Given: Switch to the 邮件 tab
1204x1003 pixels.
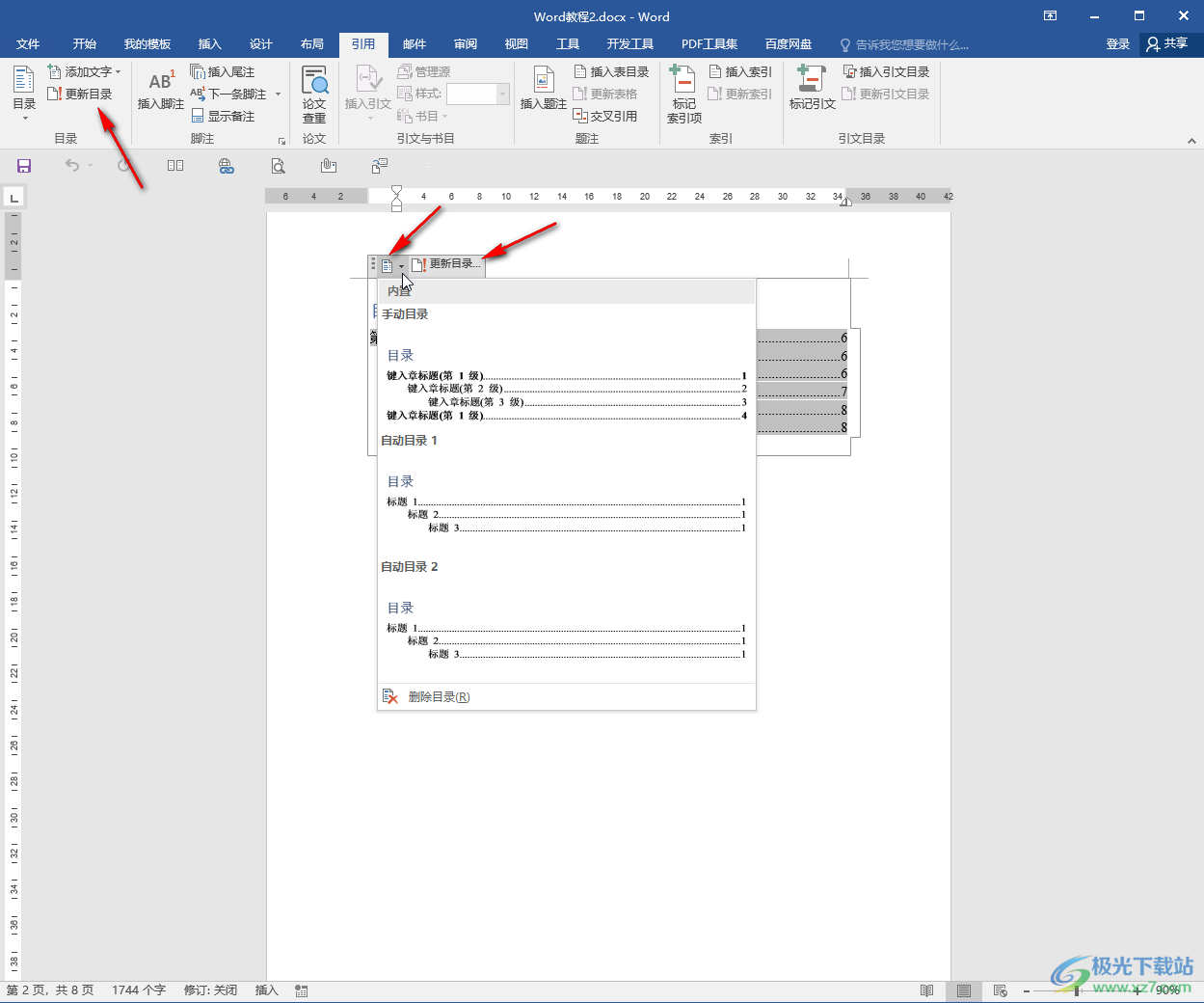Looking at the screenshot, I should (415, 44).
